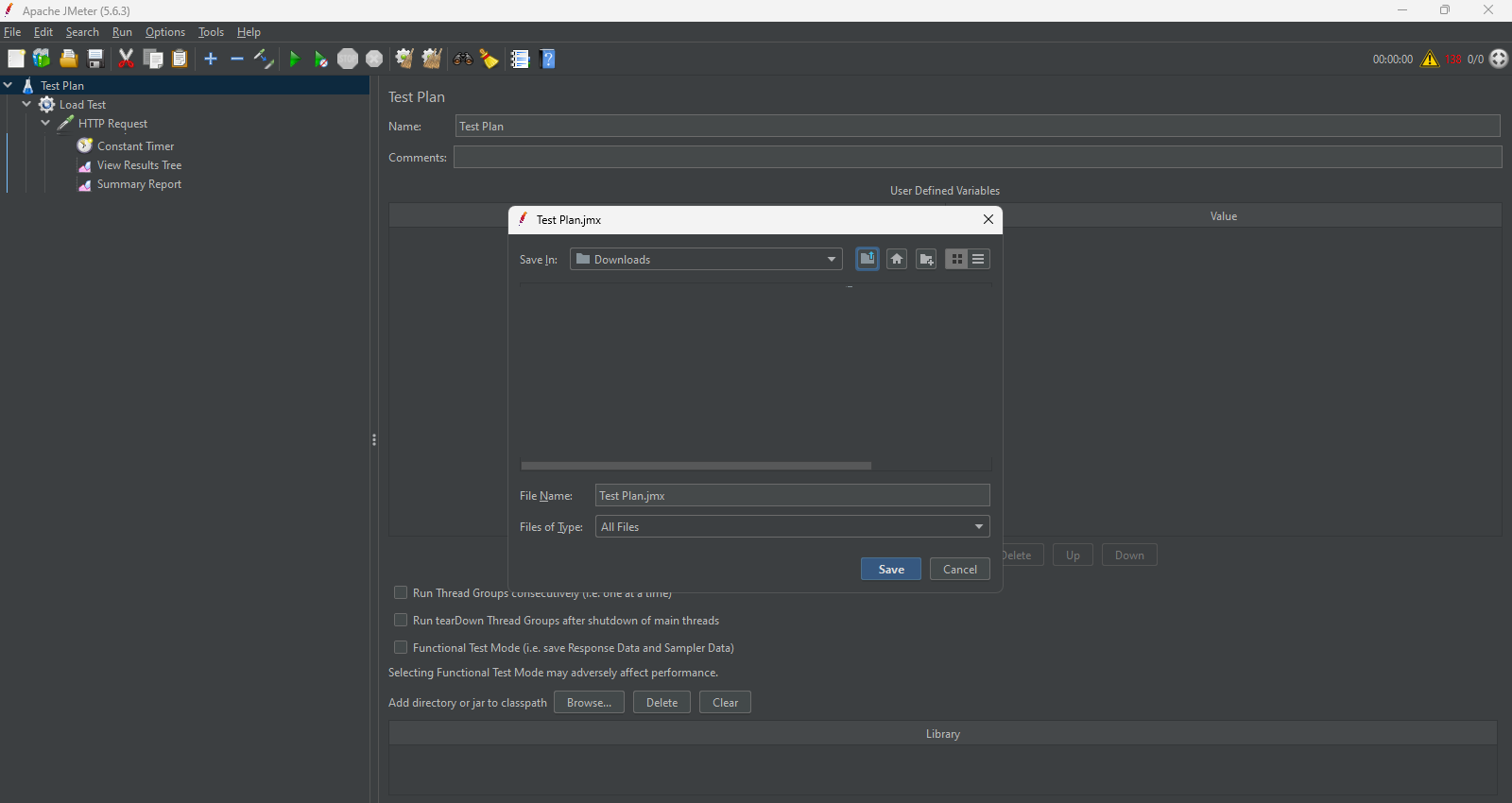Click Start no pauses icon

[x=321, y=59]
